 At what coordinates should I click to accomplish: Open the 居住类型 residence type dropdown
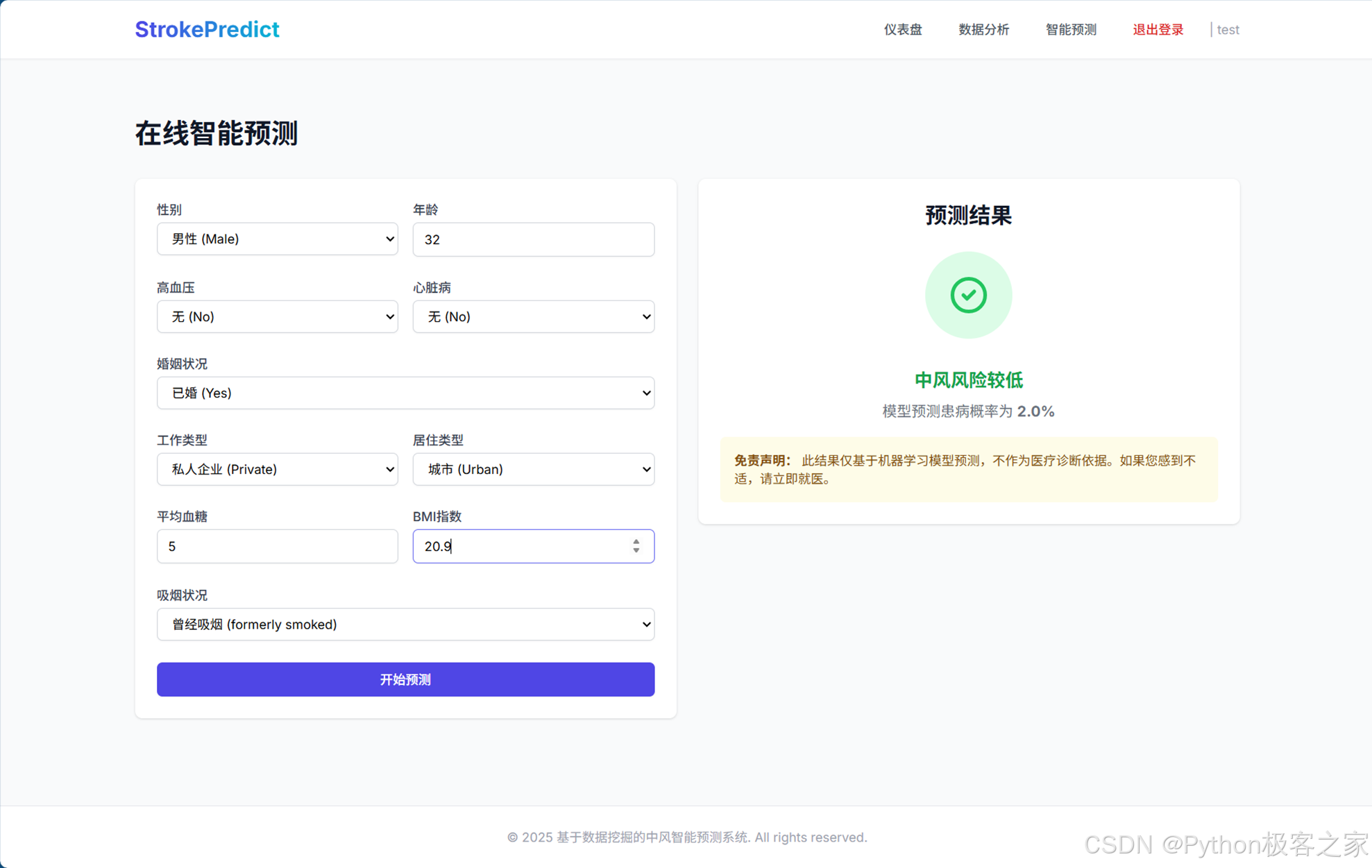(x=533, y=469)
